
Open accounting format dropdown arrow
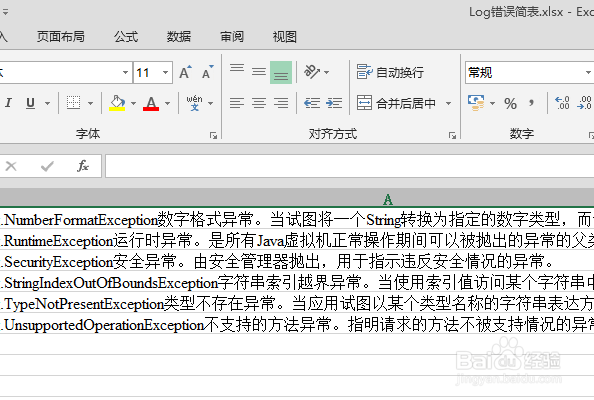(492, 103)
